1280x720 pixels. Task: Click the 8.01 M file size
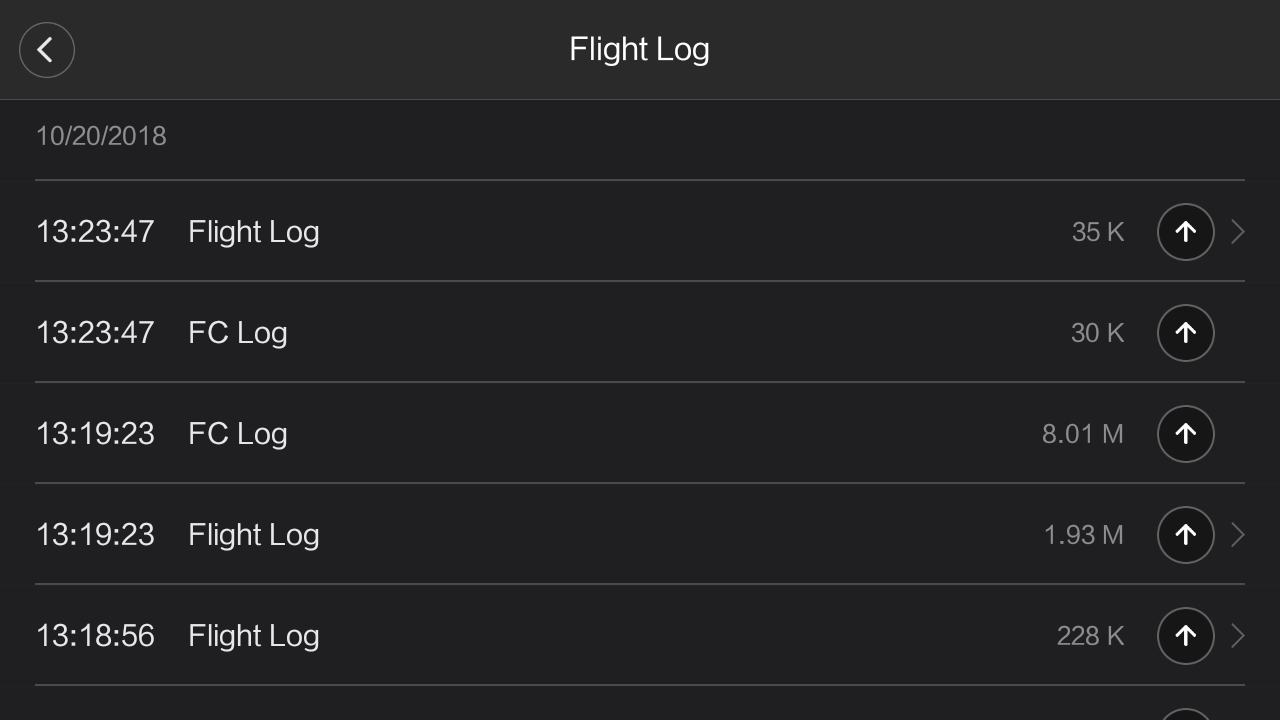point(1082,434)
